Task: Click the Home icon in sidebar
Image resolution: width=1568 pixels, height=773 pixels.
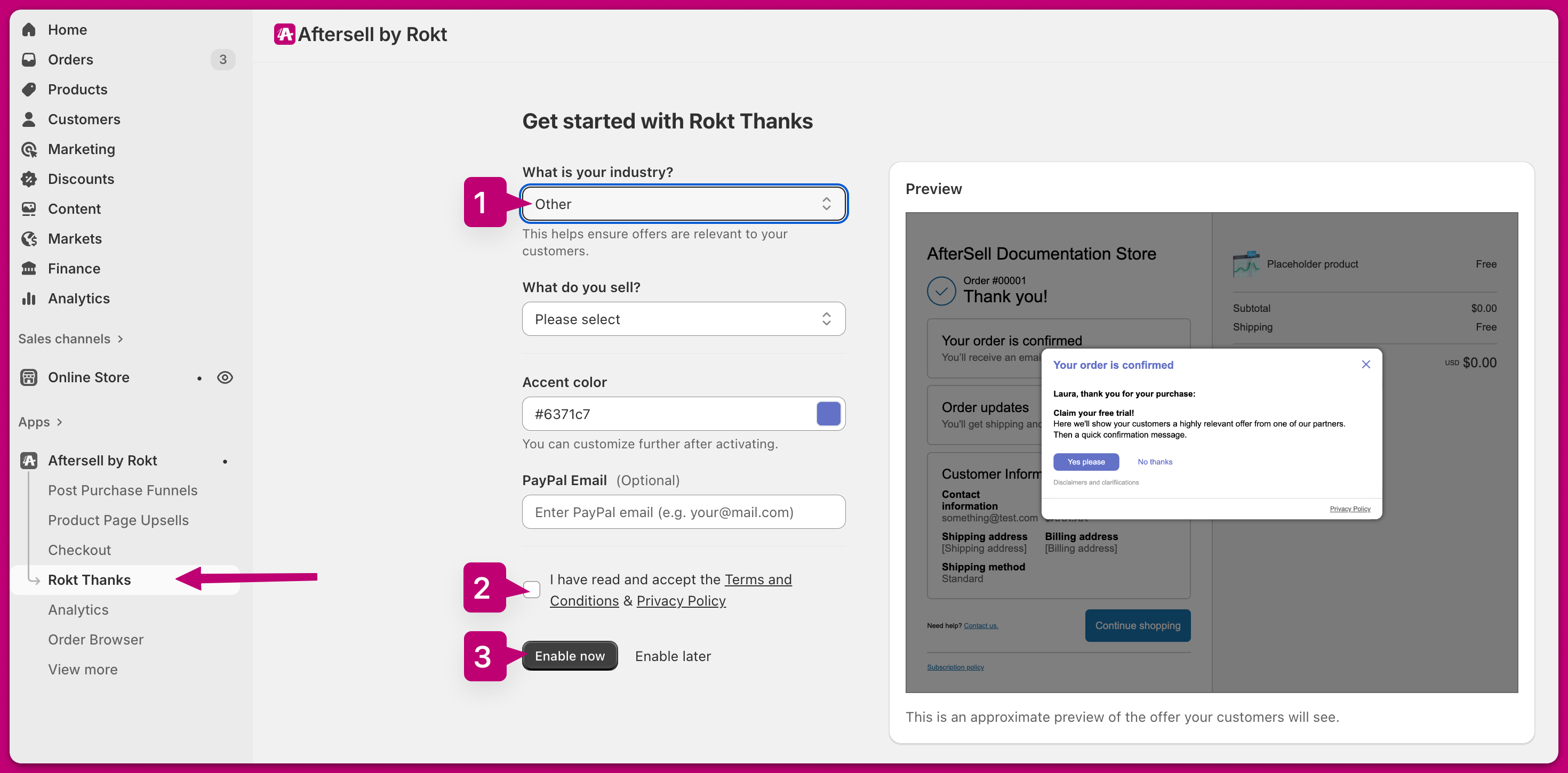Action: [x=29, y=30]
